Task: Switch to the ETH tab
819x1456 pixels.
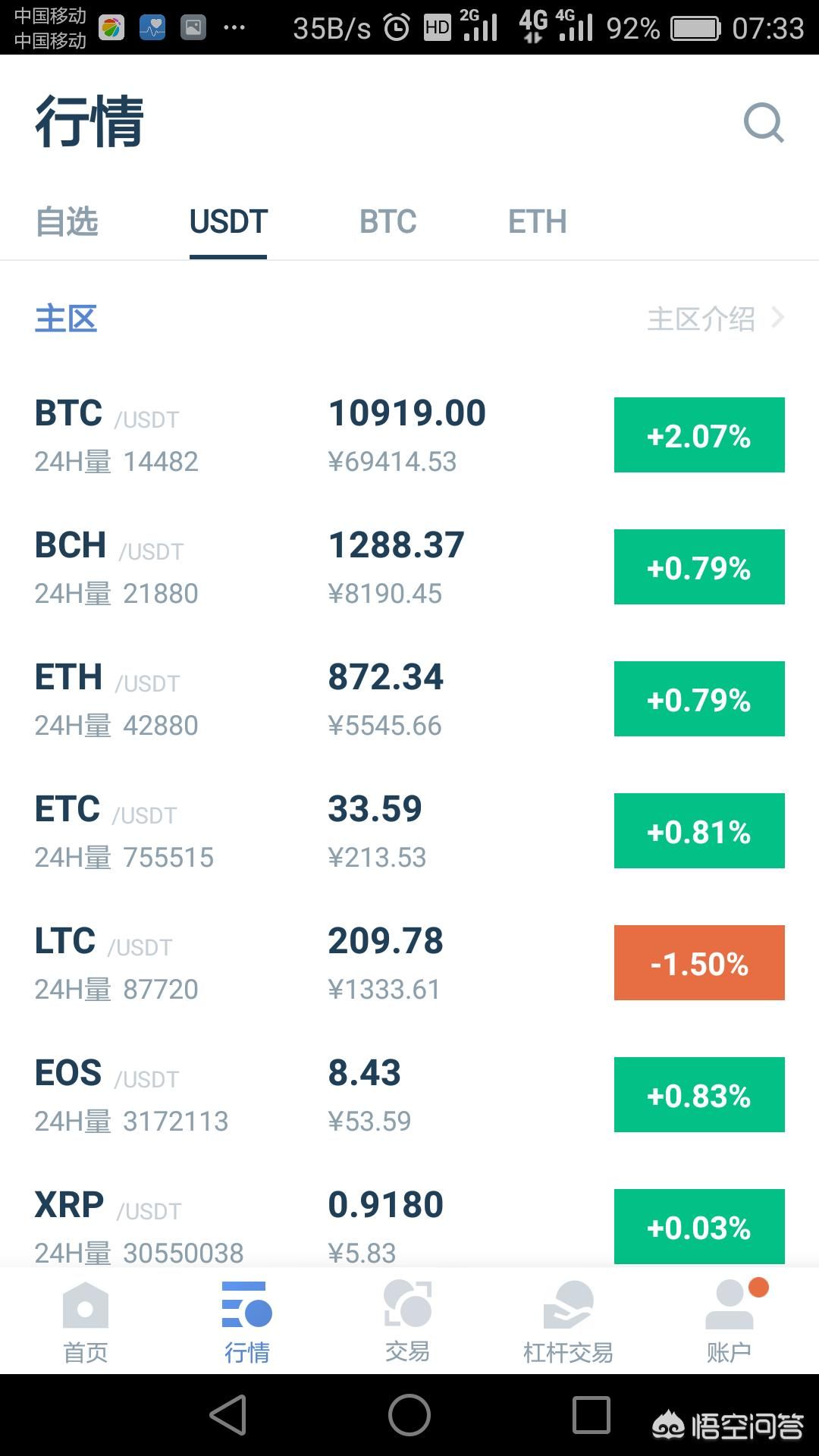Action: tap(538, 221)
